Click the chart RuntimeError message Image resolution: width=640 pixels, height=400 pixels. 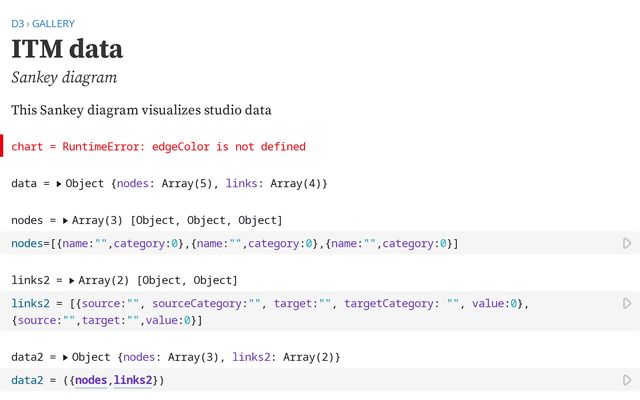[158, 146]
